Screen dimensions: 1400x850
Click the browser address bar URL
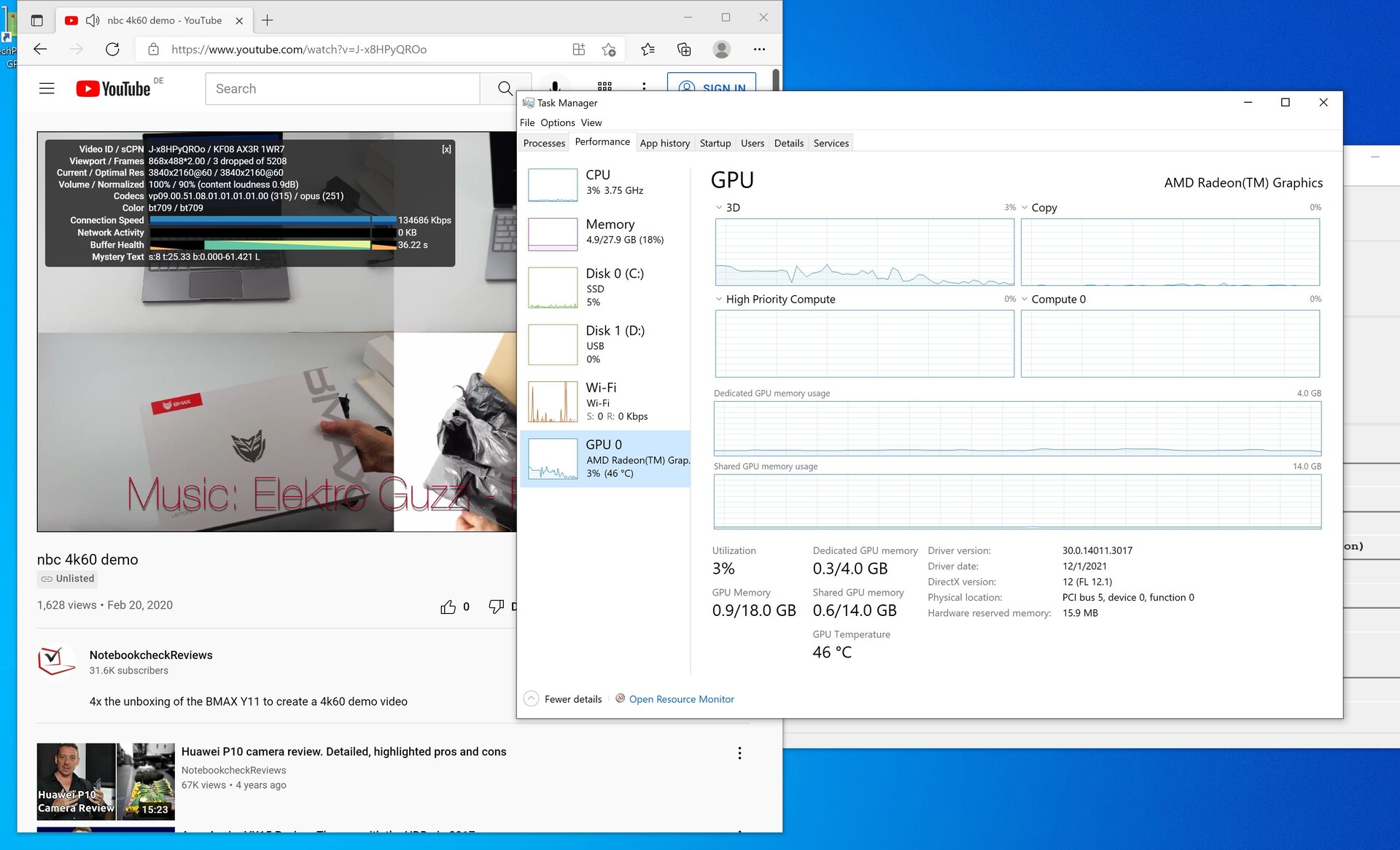click(299, 50)
